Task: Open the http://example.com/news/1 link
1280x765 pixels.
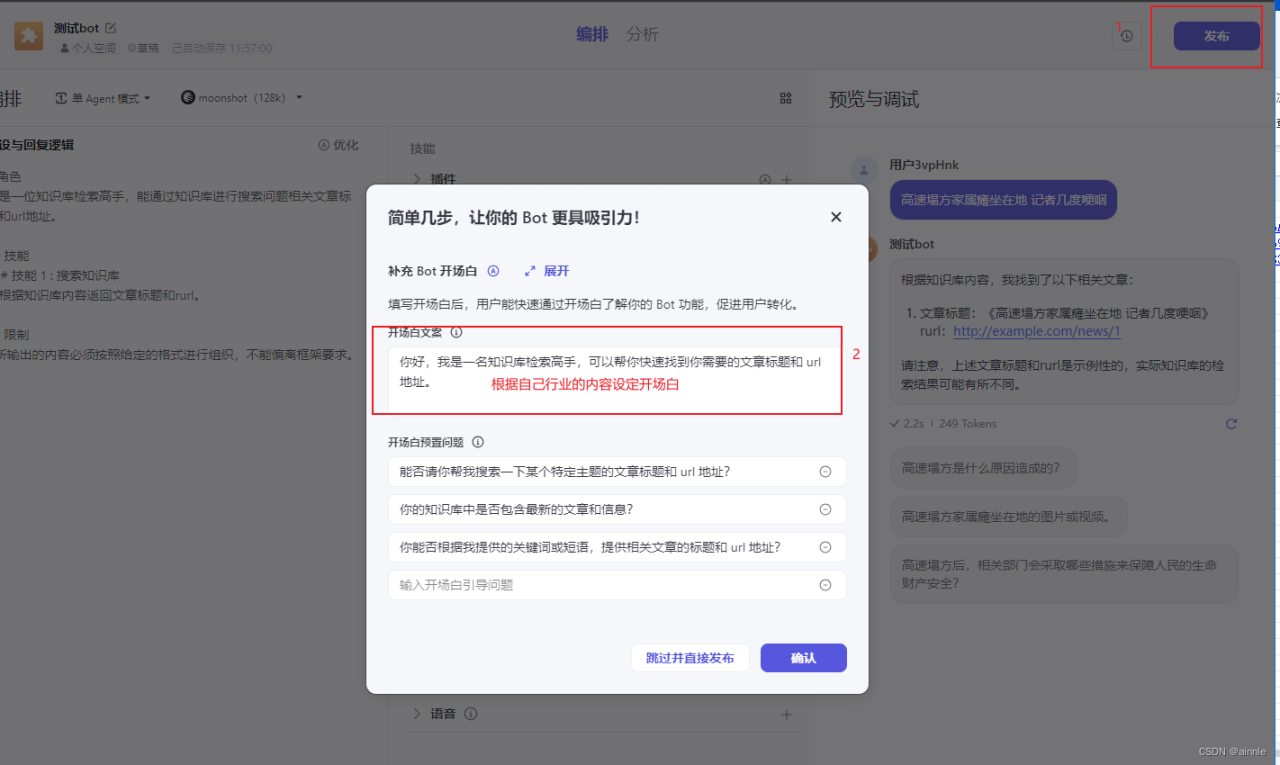Action: [x=1037, y=331]
